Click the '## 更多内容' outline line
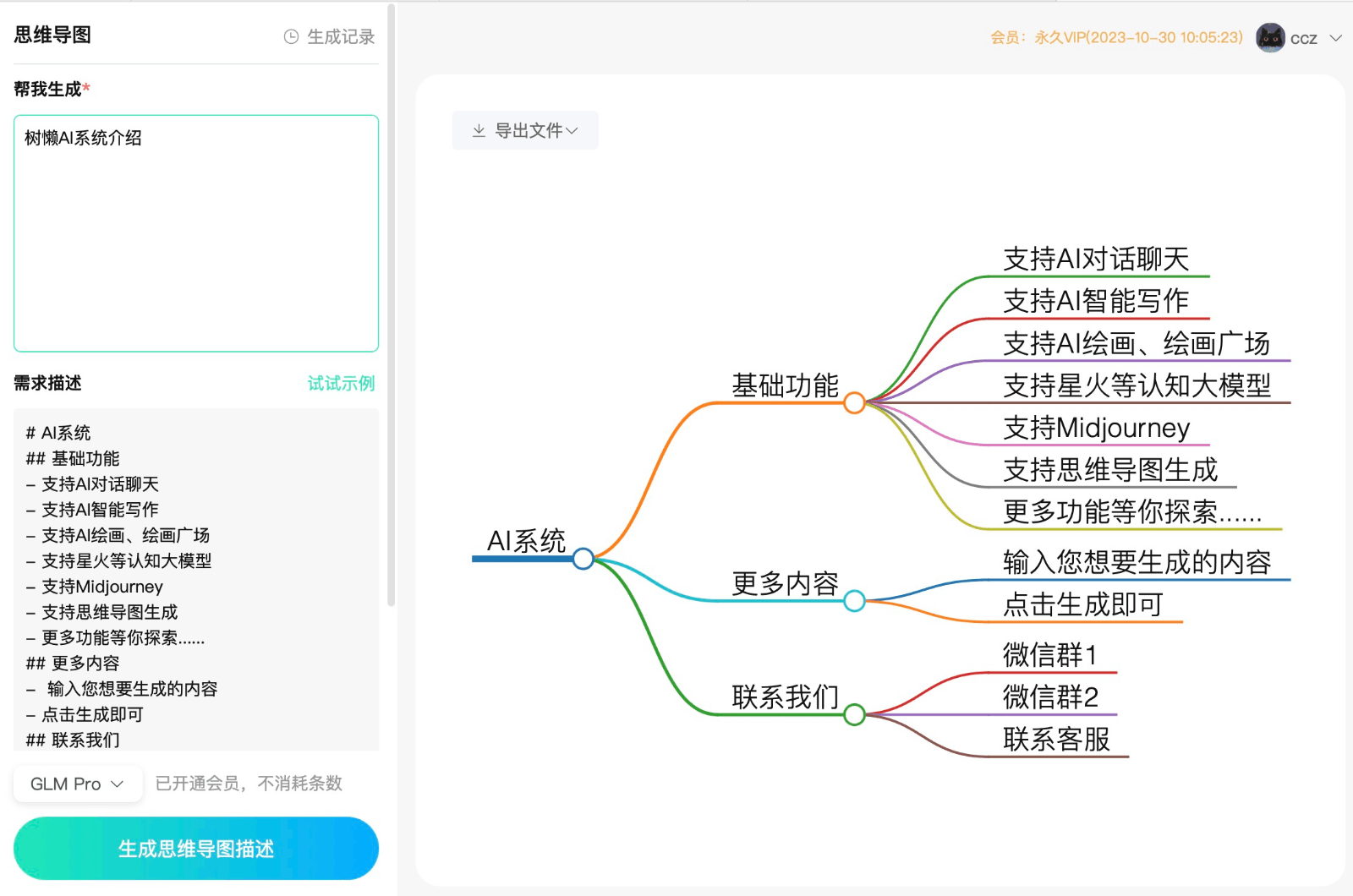Screen dimensions: 1353x896 point(73,664)
